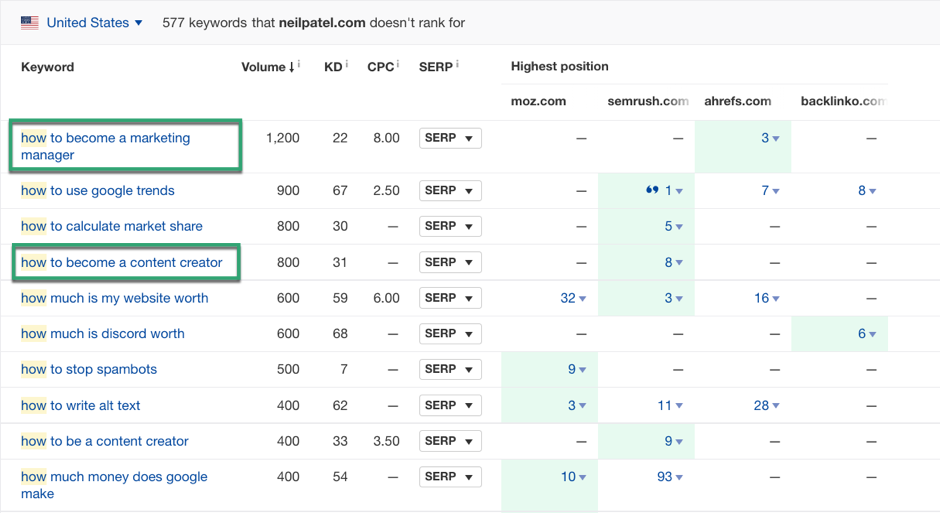Expand SERP dropdown for write alt text row
The image size is (940, 513).
pyautogui.click(x=450, y=405)
